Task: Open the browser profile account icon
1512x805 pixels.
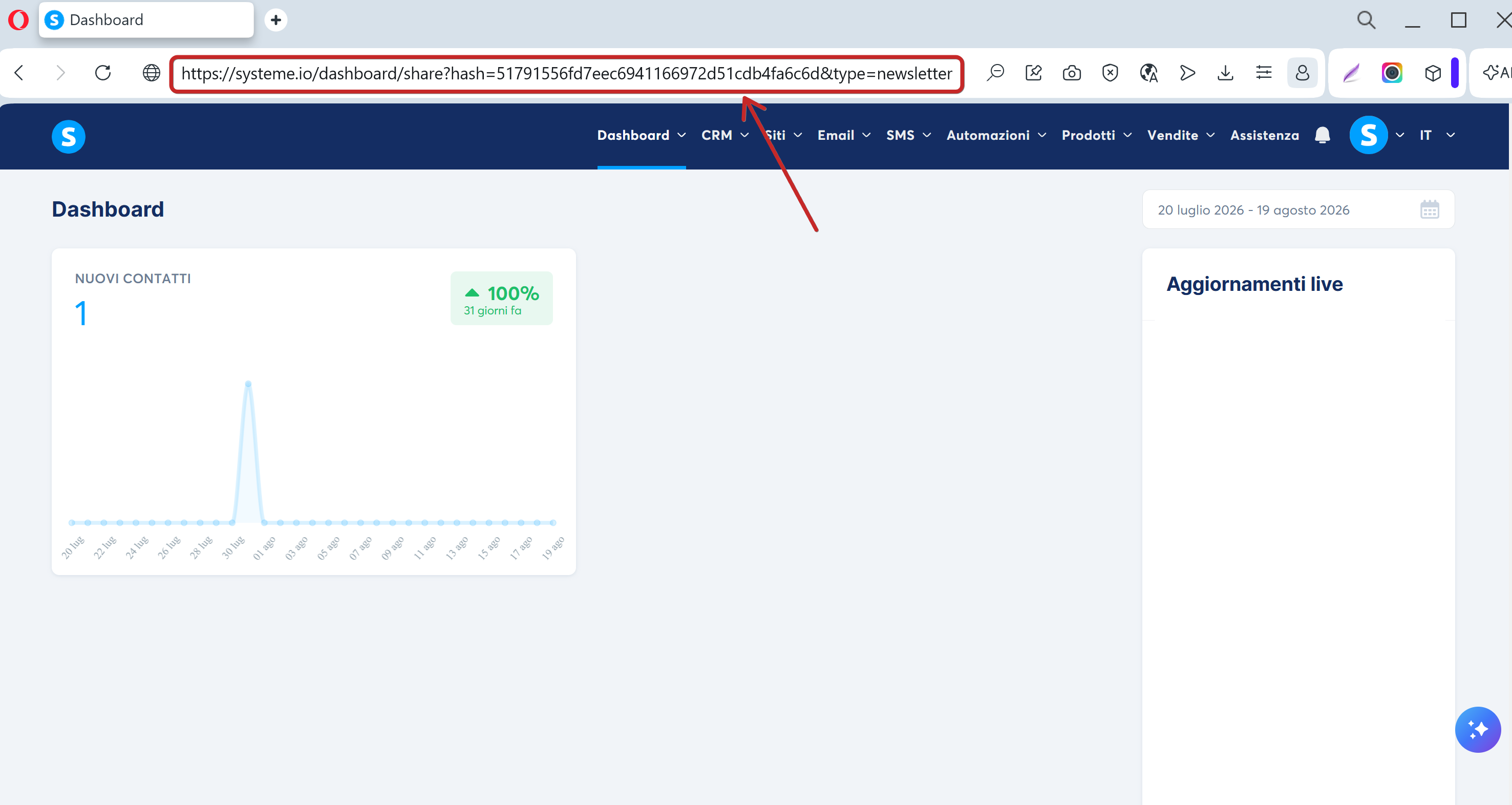Action: pos(1303,73)
